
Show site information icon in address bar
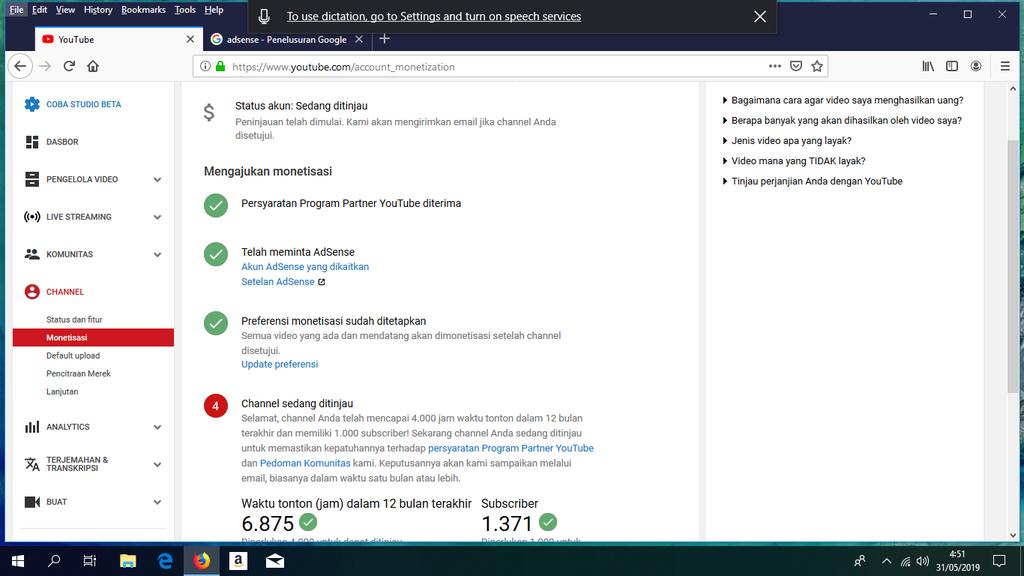(205, 66)
